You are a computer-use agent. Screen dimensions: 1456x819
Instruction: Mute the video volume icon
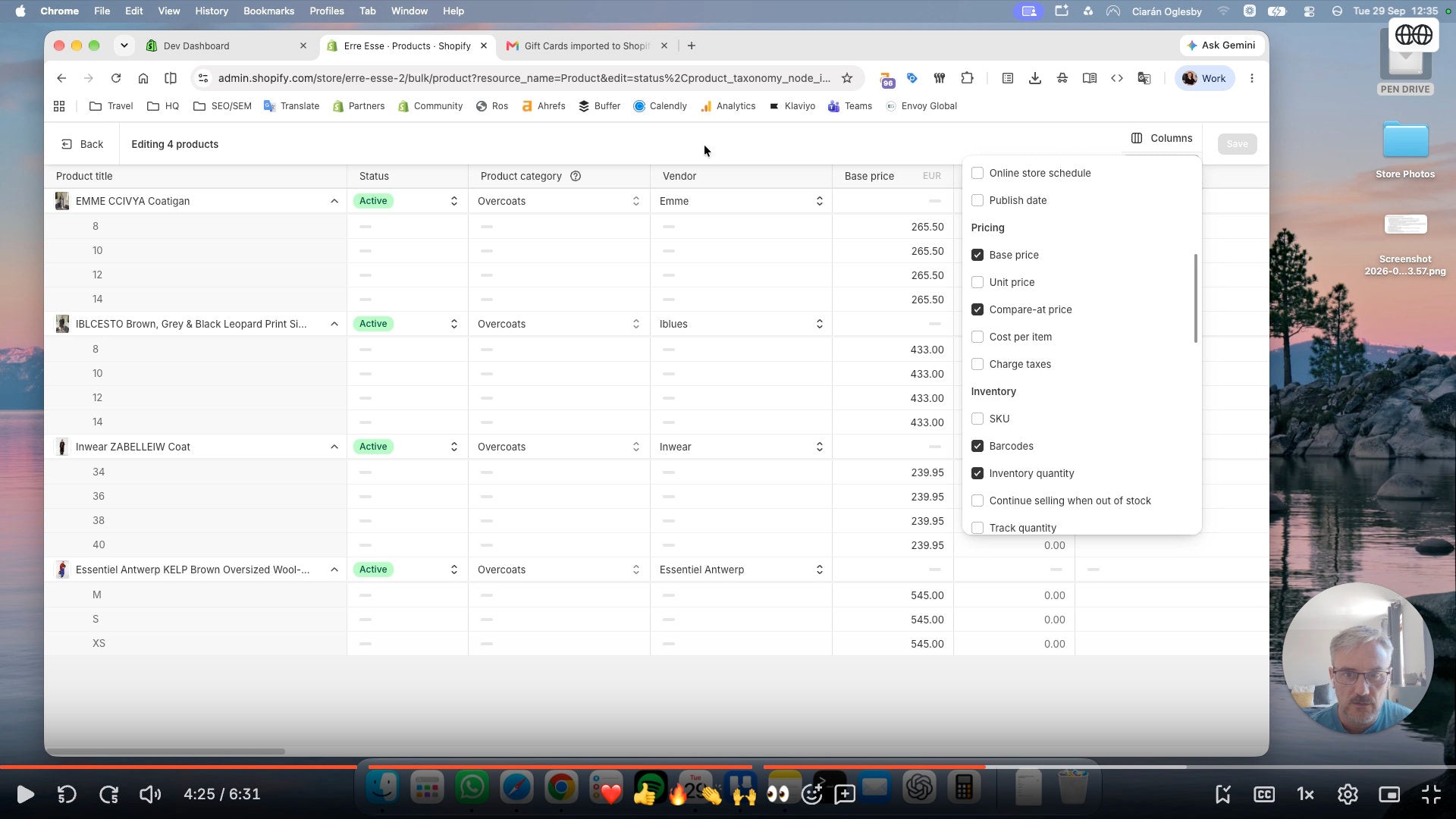[150, 794]
